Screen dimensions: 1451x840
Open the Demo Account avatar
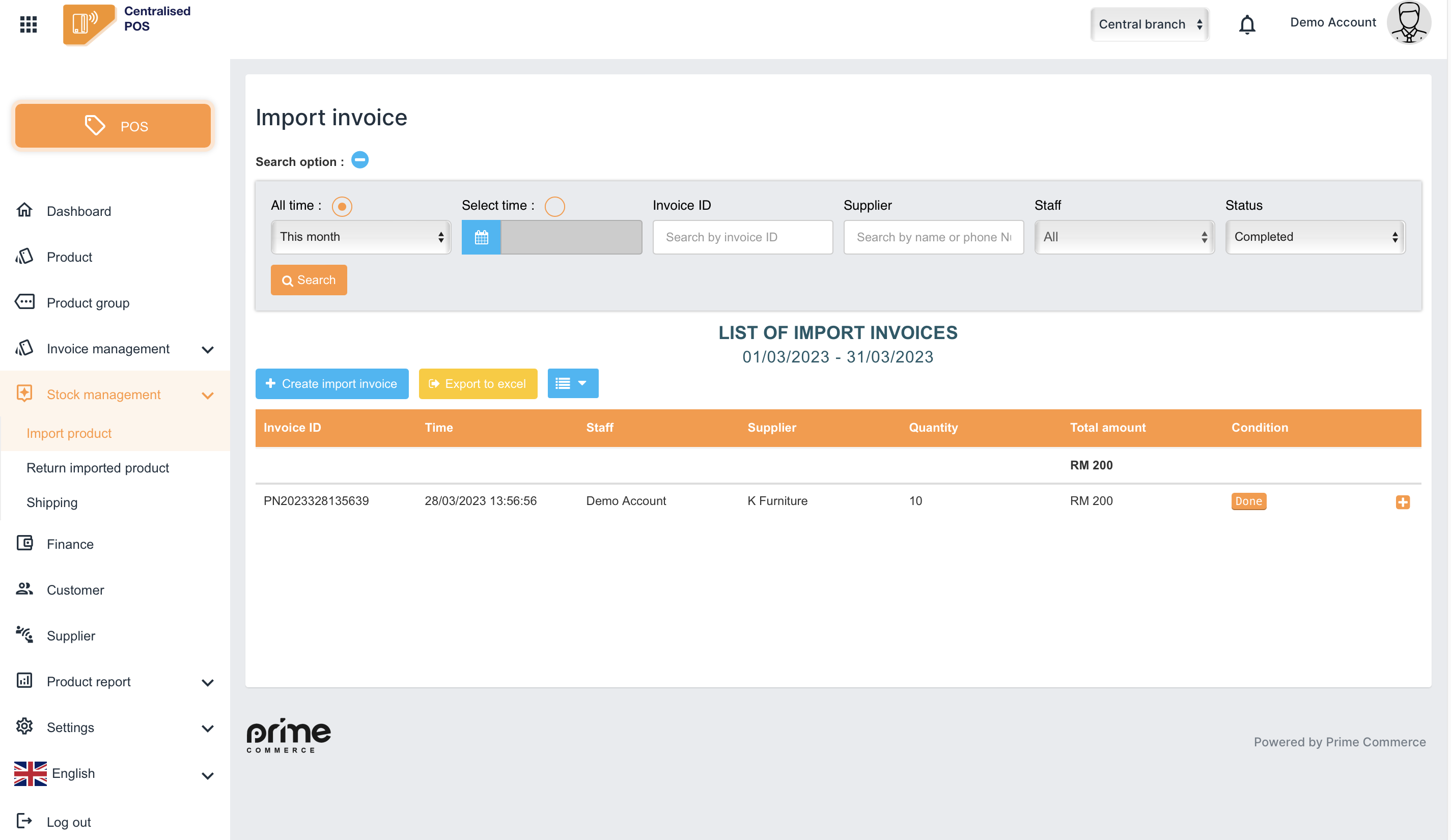(1408, 23)
